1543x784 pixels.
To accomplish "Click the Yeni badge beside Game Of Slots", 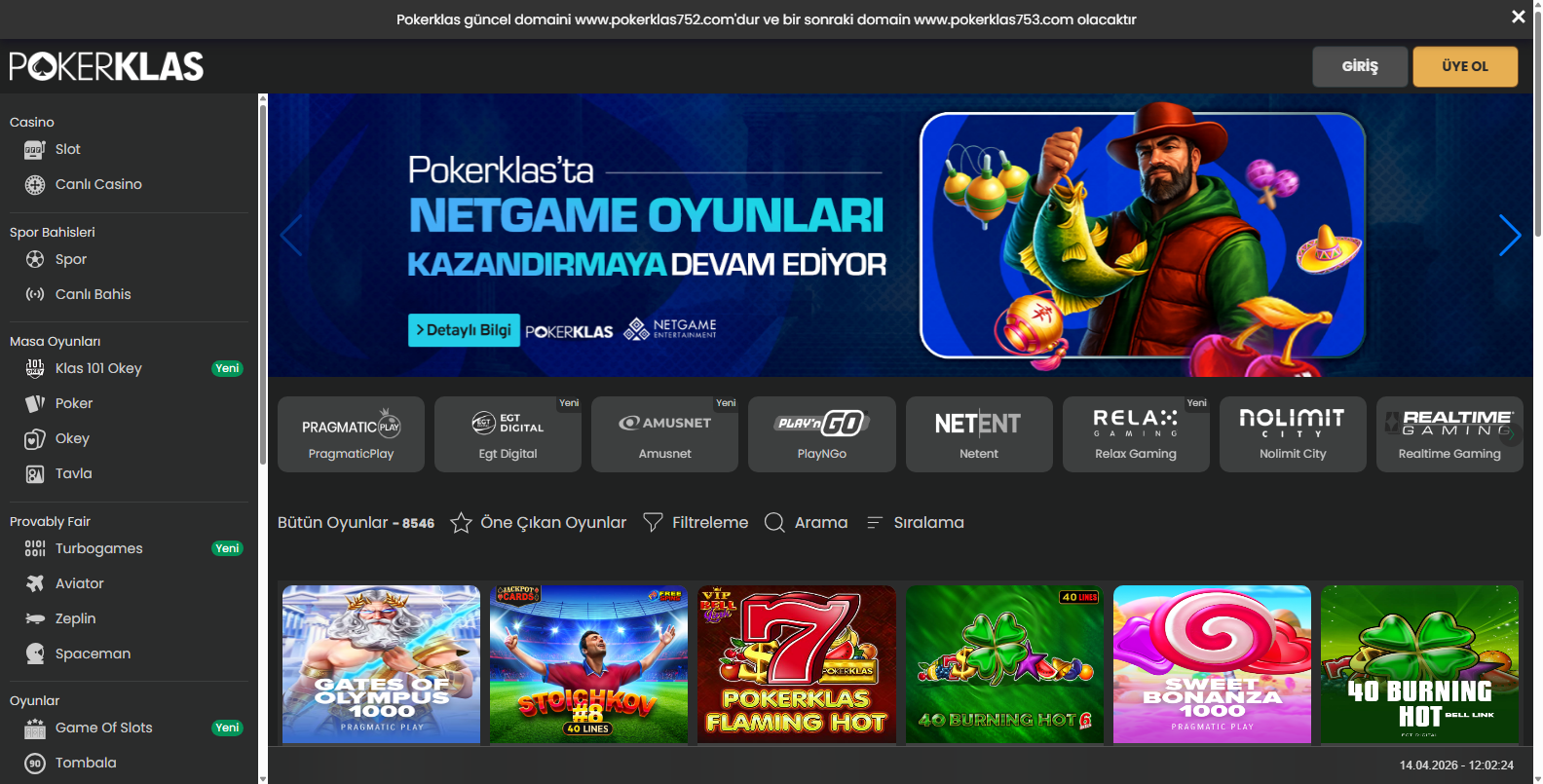I will coord(227,728).
